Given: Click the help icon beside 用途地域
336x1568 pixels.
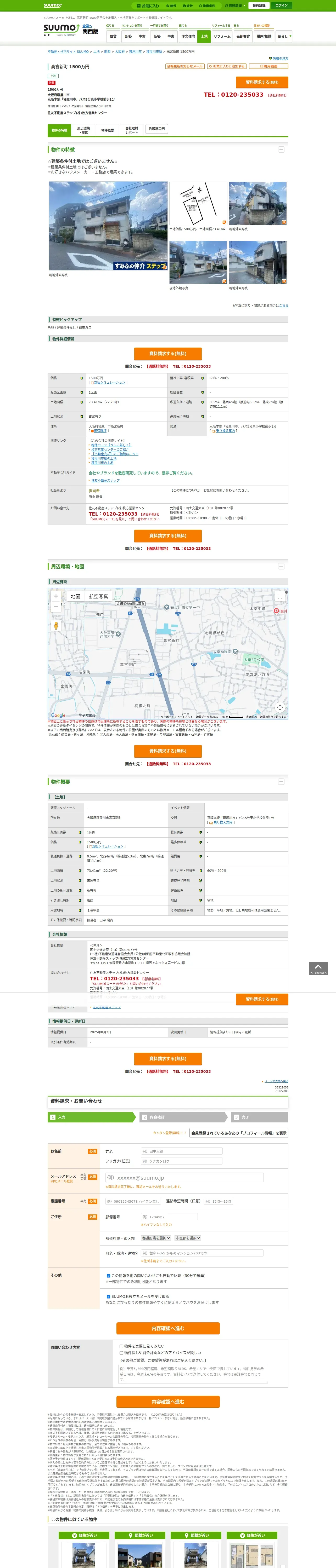Looking at the screenshot, I should 80,910.
